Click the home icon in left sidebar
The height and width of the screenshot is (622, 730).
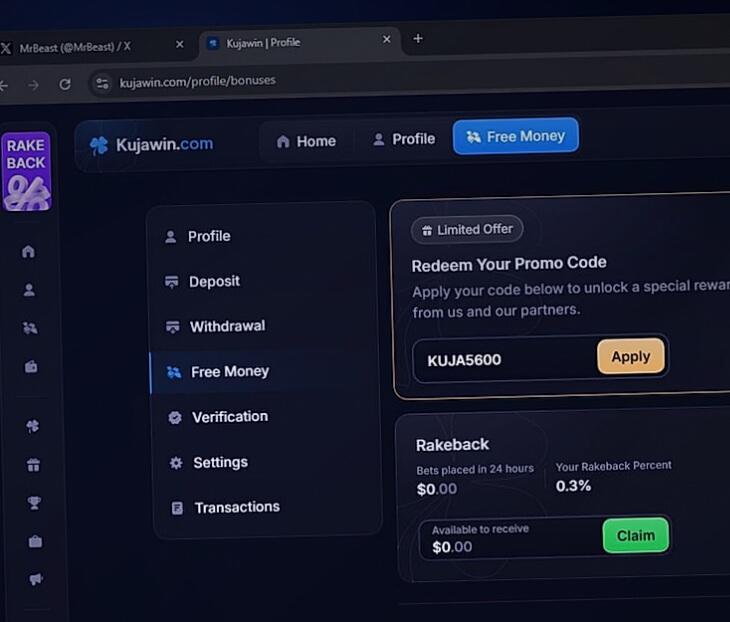[28, 251]
